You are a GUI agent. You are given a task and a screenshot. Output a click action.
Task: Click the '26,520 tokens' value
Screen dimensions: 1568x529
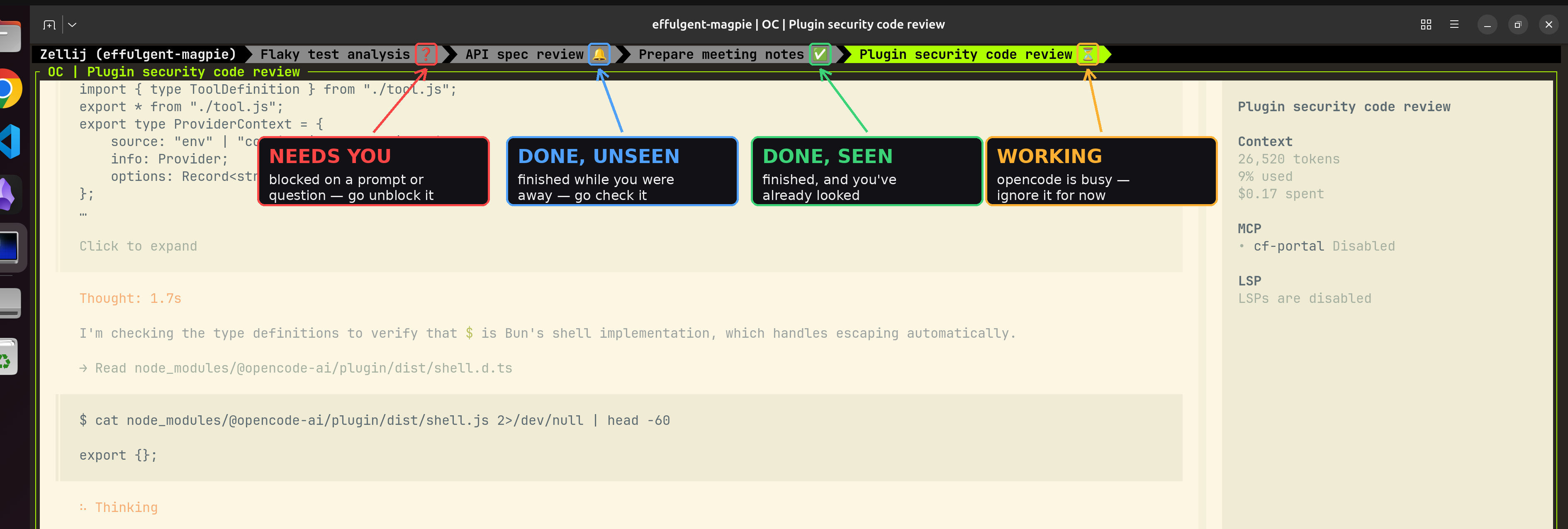1288,159
